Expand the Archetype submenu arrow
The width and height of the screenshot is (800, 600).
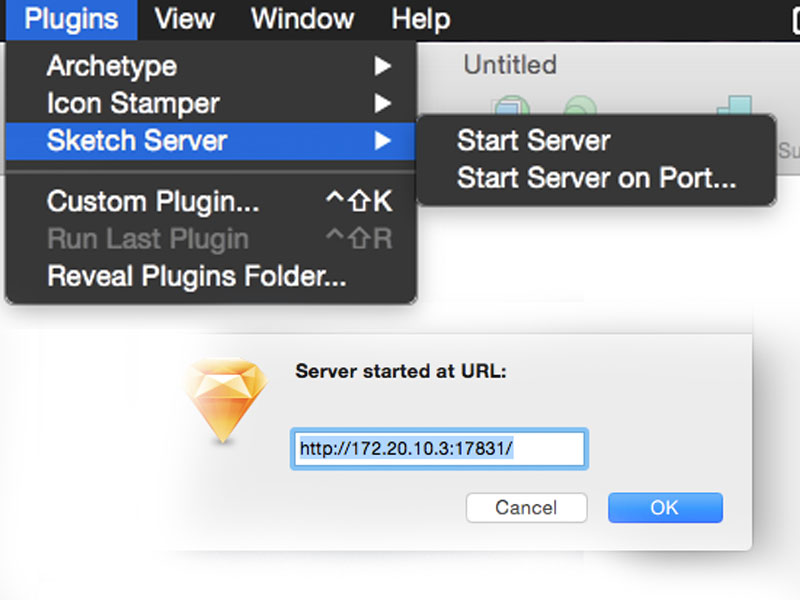[383, 66]
